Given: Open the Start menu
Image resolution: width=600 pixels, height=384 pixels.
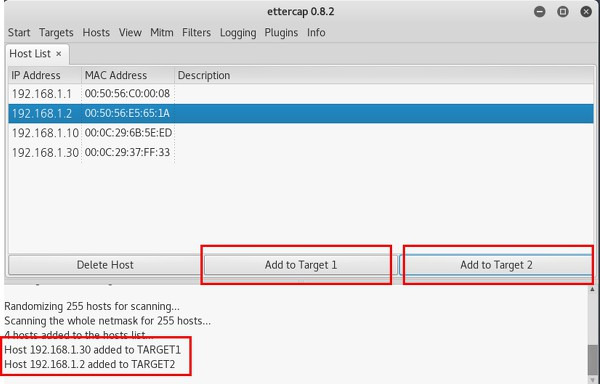Looking at the screenshot, I should click(19, 33).
